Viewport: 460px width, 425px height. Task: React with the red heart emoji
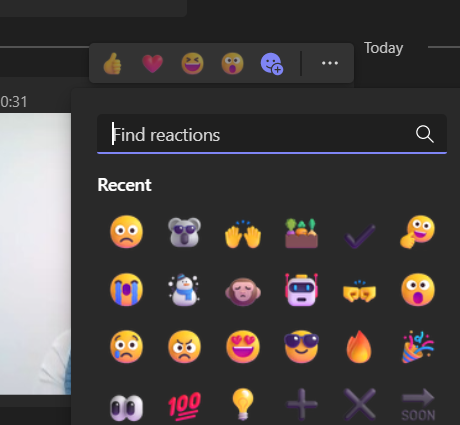click(x=153, y=63)
